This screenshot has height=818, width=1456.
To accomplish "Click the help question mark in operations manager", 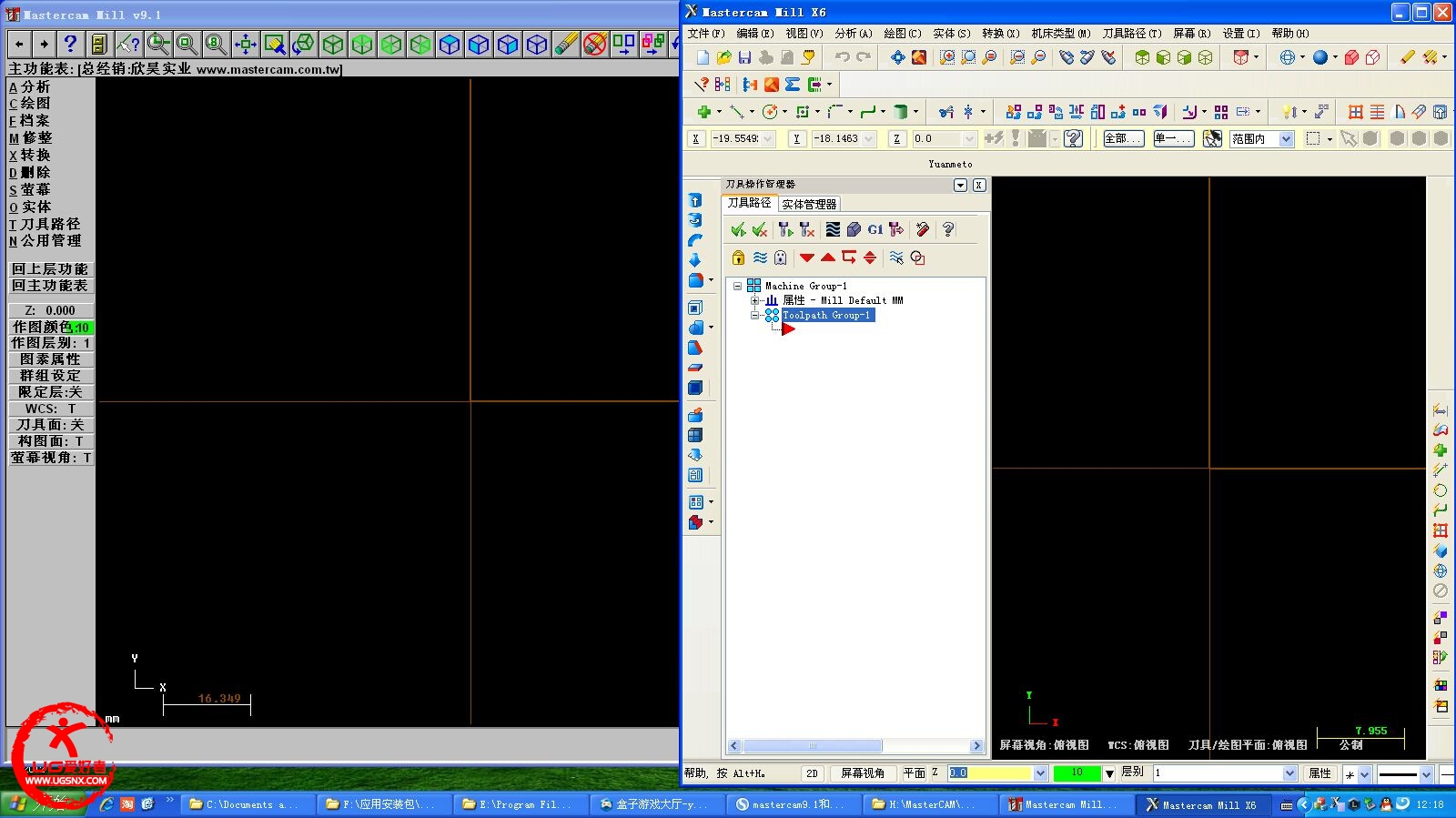I will point(947,229).
